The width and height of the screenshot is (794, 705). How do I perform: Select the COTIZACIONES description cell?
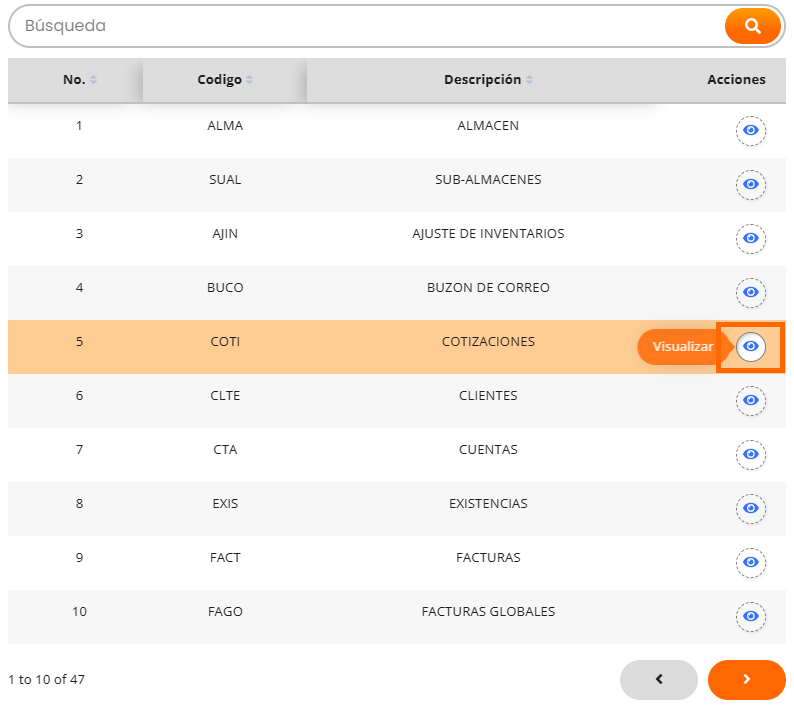pyautogui.click(x=488, y=342)
